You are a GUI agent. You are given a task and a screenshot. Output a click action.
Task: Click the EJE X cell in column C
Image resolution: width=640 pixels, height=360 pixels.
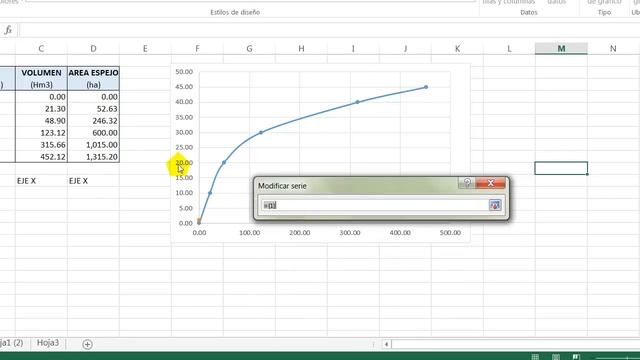click(x=41, y=181)
